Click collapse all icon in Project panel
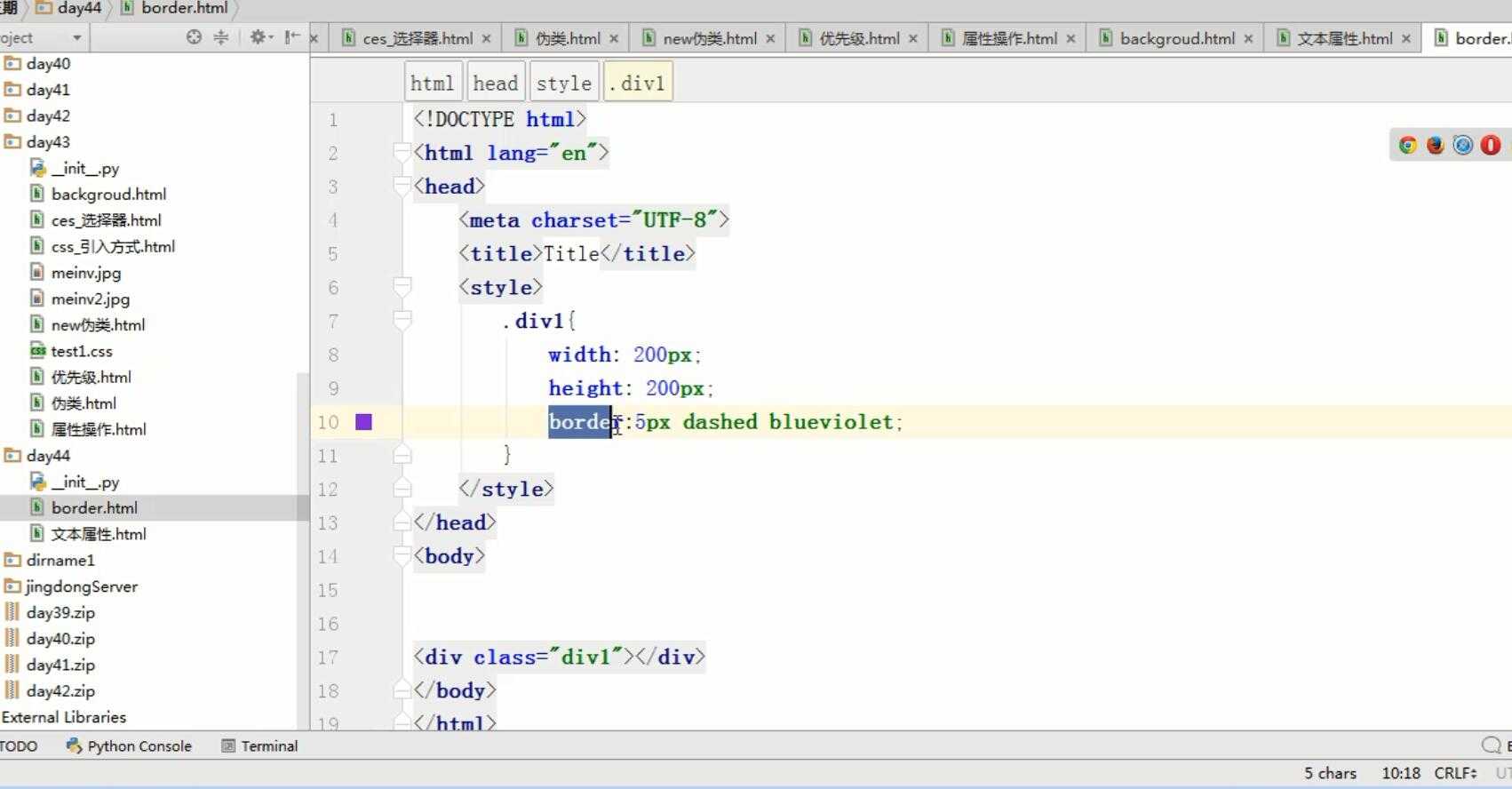 (221, 37)
